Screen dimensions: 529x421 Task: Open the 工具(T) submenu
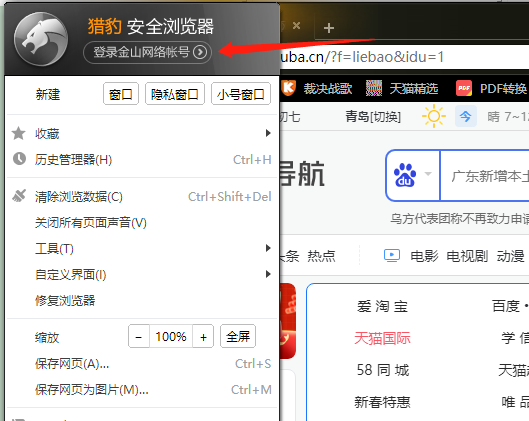tap(142, 249)
